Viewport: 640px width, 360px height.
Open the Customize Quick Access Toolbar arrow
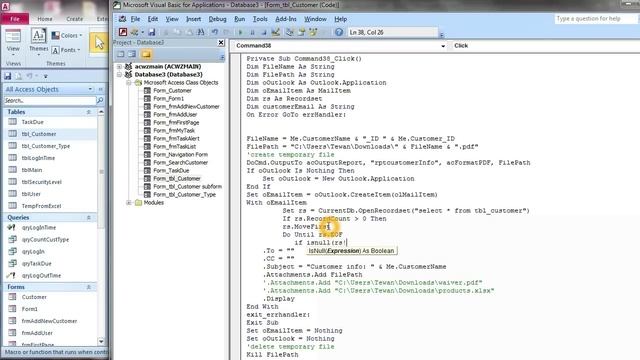pyautogui.click(x=45, y=76)
